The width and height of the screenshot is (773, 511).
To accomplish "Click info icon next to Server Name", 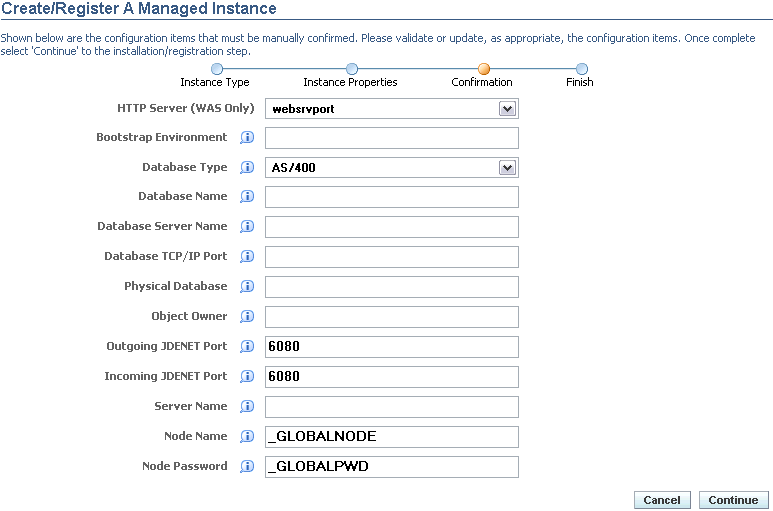I will (247, 407).
